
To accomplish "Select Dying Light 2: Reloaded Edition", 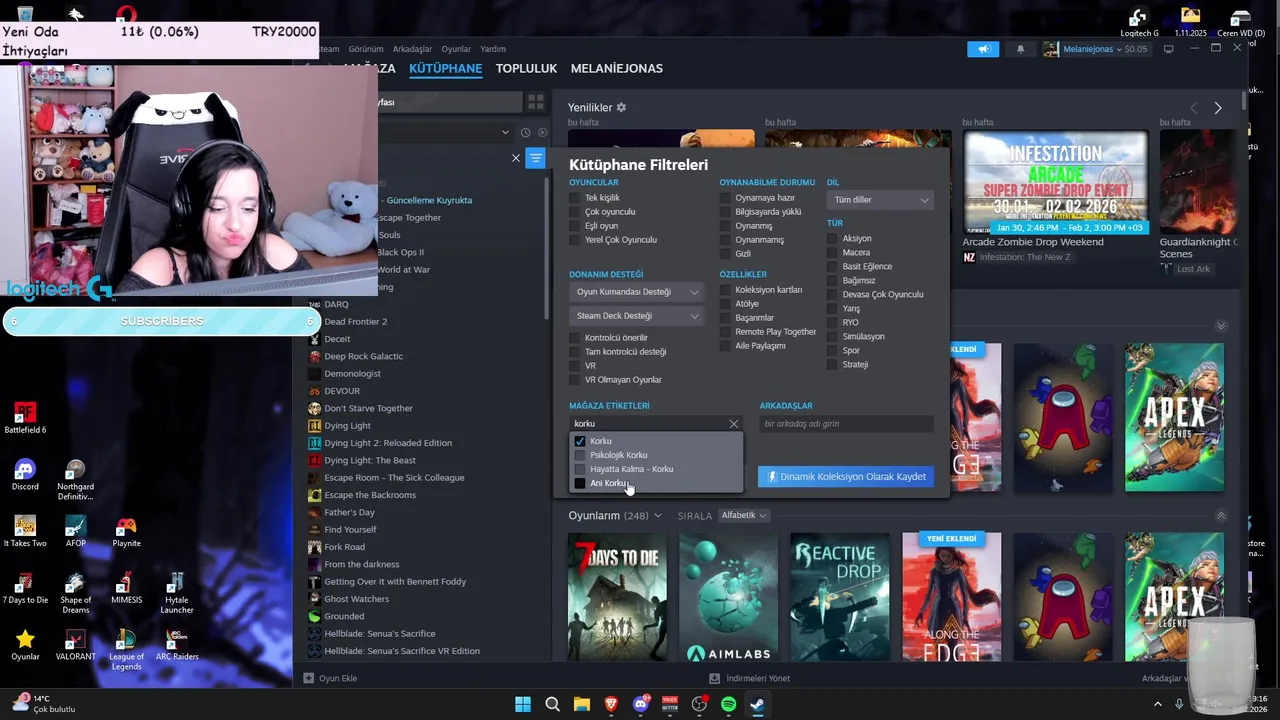I will point(388,443).
